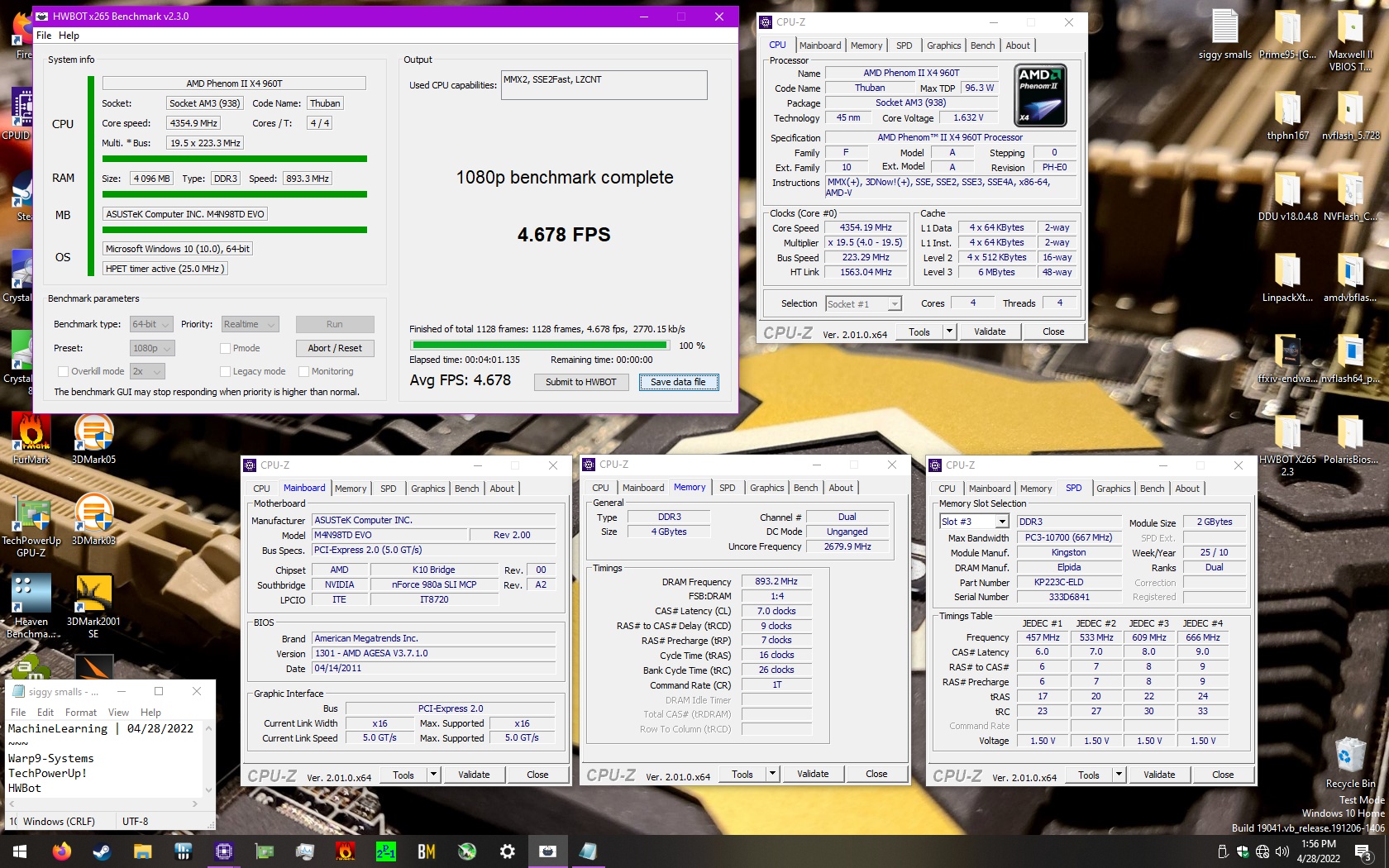1389x868 pixels.
Task: Click the AMD Phenom II logo in CPU-Z
Action: [x=1040, y=95]
